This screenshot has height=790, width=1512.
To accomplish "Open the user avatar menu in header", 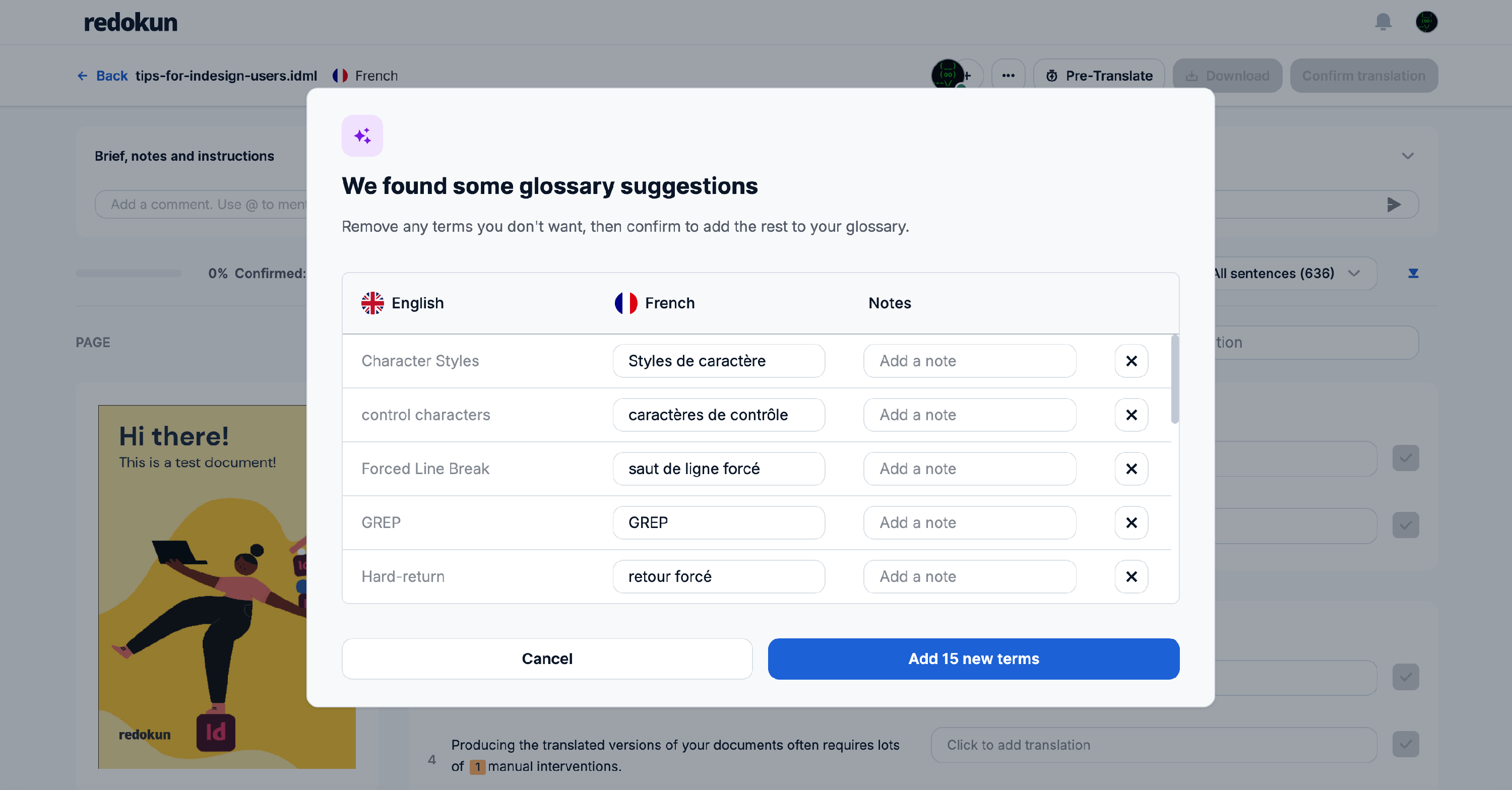I will coord(1426,22).
